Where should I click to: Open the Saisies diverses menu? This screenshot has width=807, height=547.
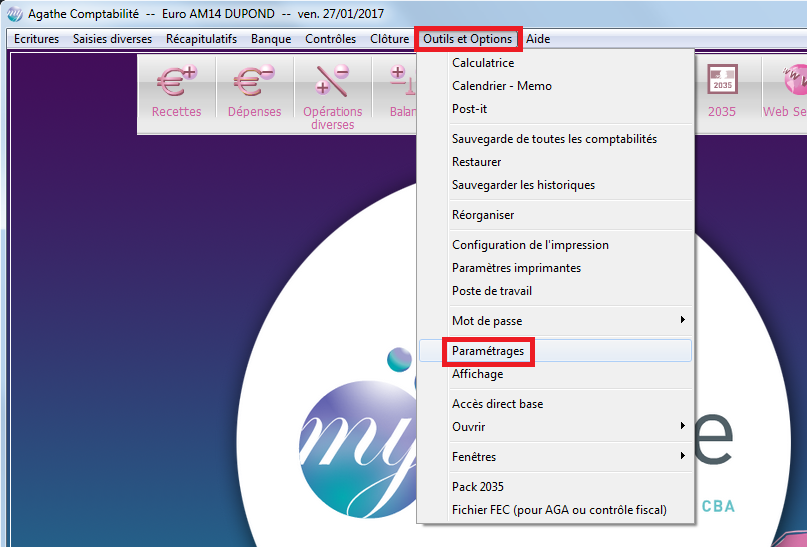click(112, 39)
